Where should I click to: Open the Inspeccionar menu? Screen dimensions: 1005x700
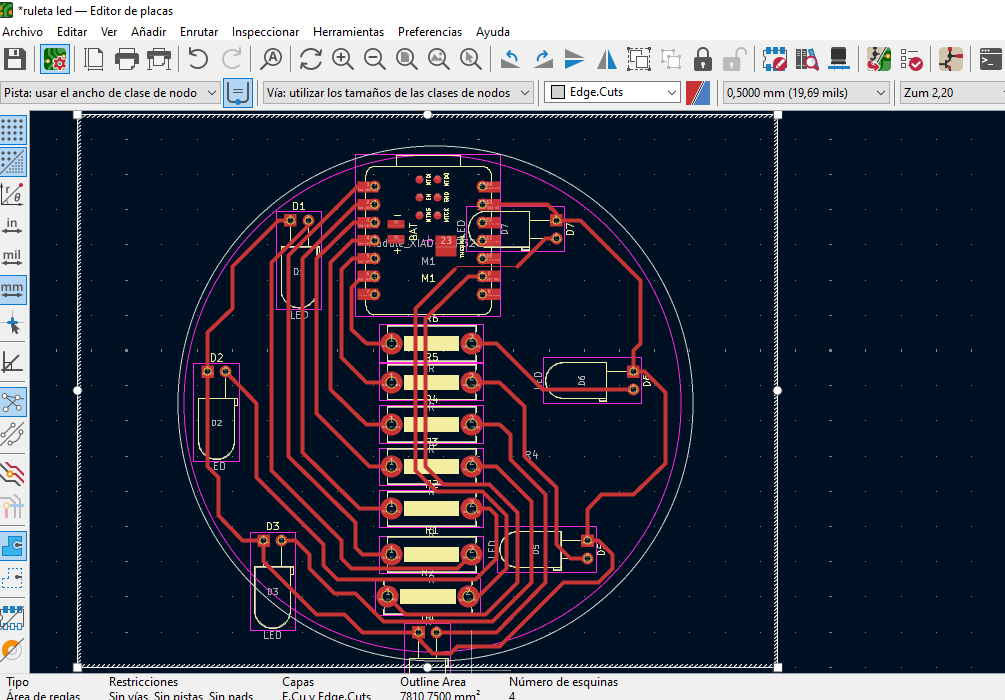(265, 31)
